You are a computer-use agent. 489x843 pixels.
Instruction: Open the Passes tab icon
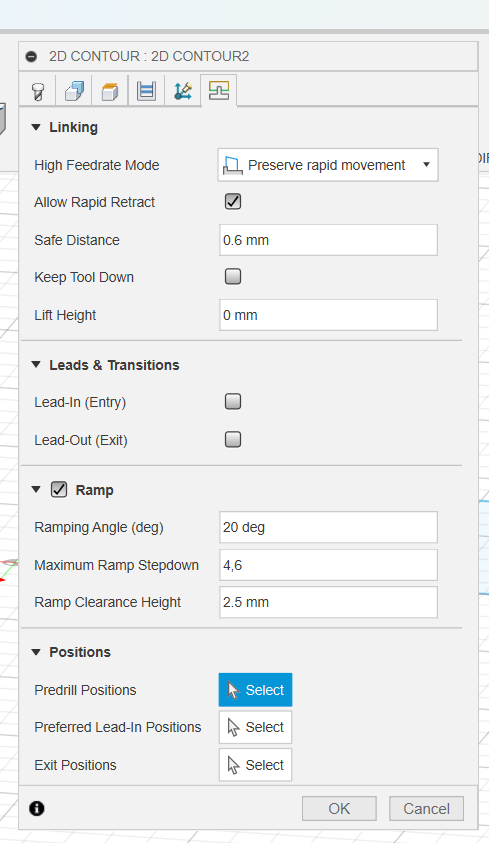point(183,91)
